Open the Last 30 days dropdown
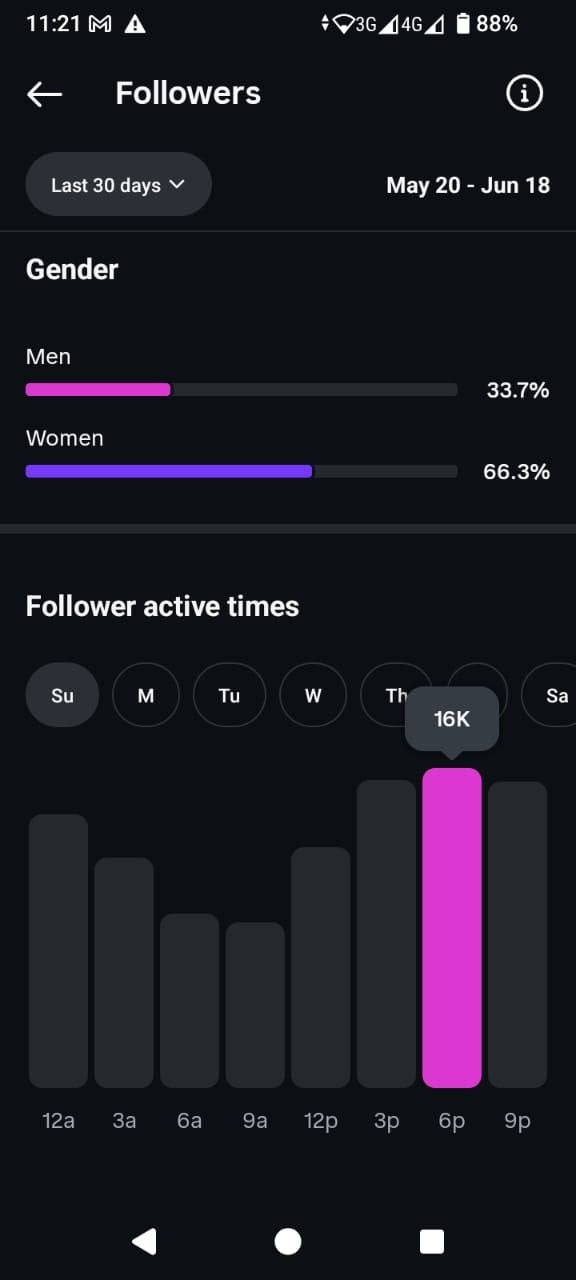 tap(118, 184)
